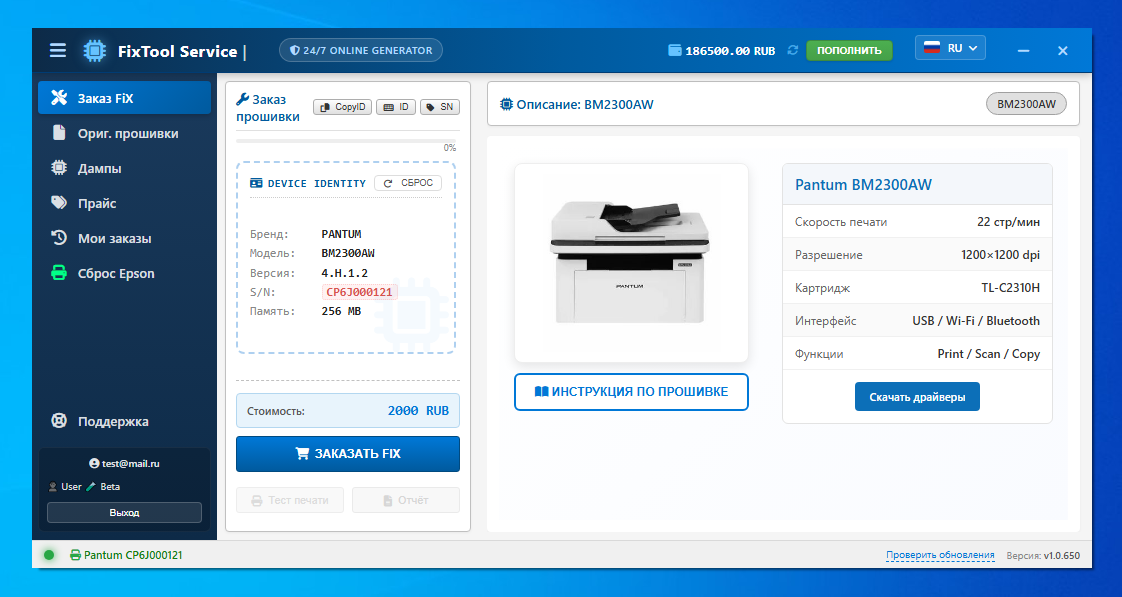
Task: Click the wrench icon beside Заказ прошивки
Action: click(243, 100)
